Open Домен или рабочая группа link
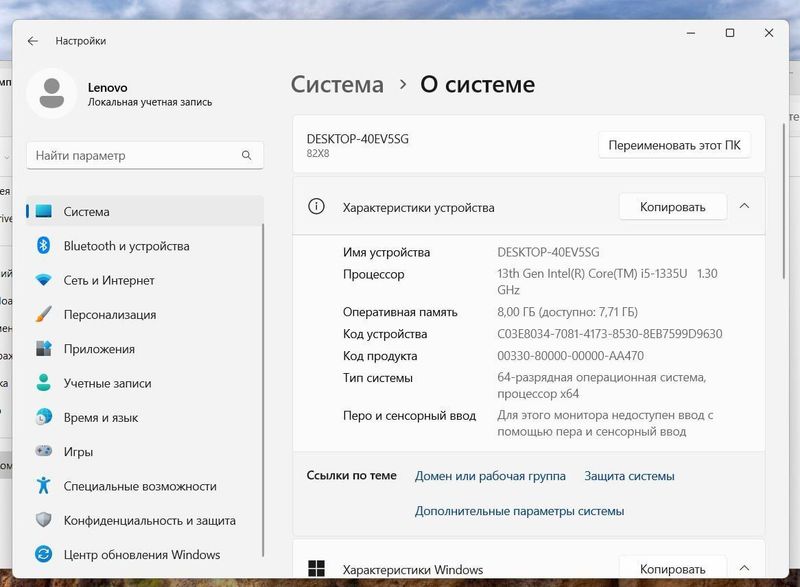The height and width of the screenshot is (587, 800). pos(490,476)
